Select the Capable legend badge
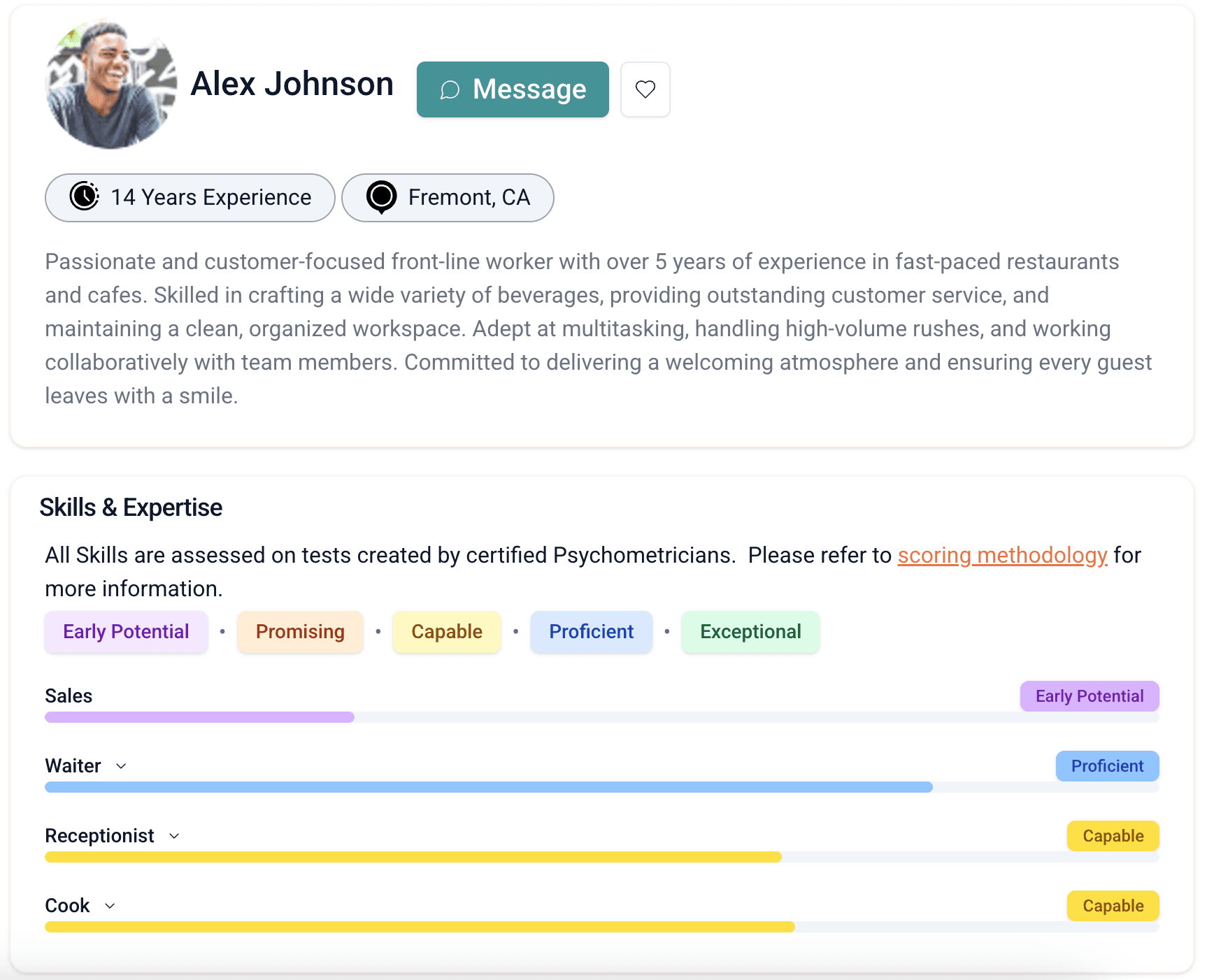The image size is (1207, 980). point(446,632)
